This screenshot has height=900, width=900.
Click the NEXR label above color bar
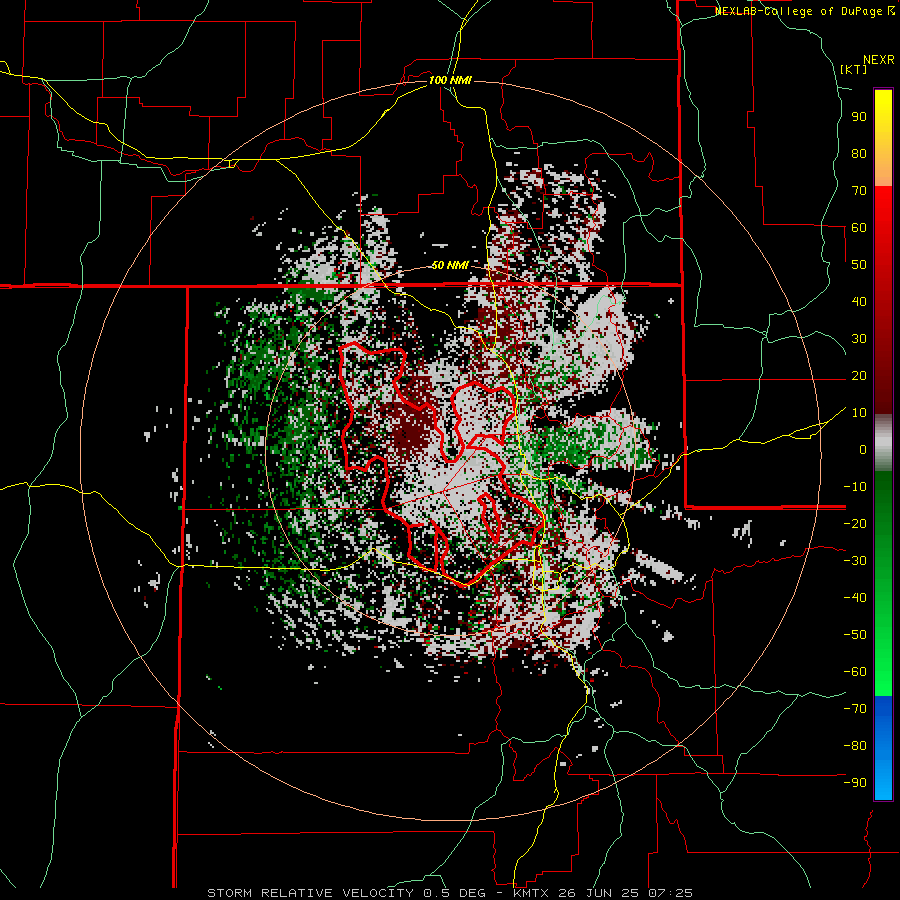[x=878, y=60]
